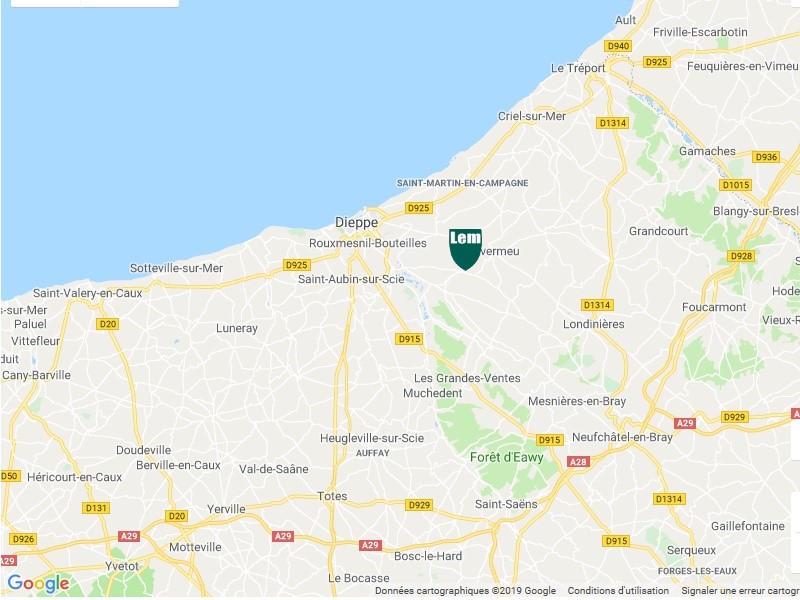Click the Données cartographiques ©2019 Google text
The height and width of the screenshot is (600, 800).
[465, 591]
